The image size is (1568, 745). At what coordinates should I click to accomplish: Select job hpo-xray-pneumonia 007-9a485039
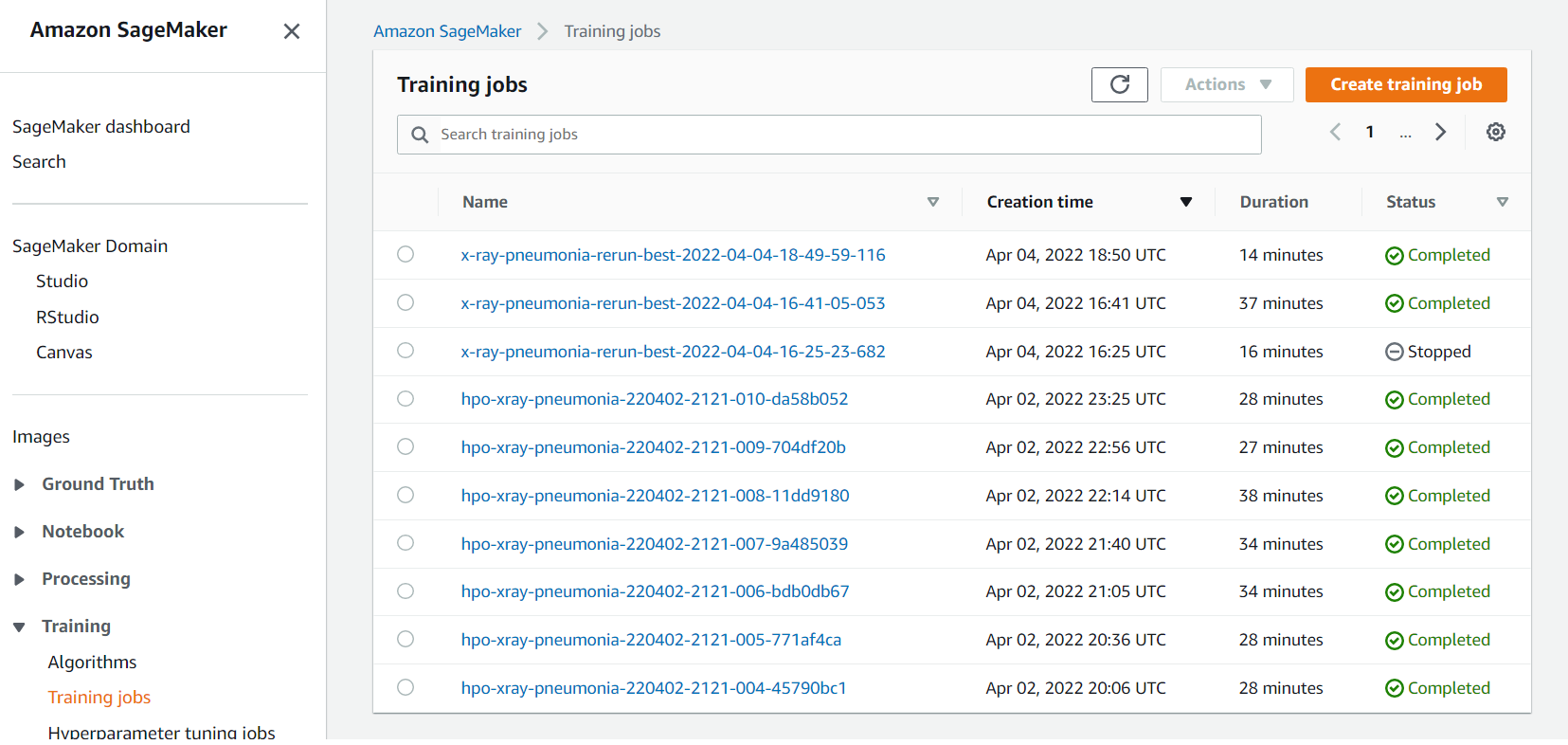click(406, 543)
